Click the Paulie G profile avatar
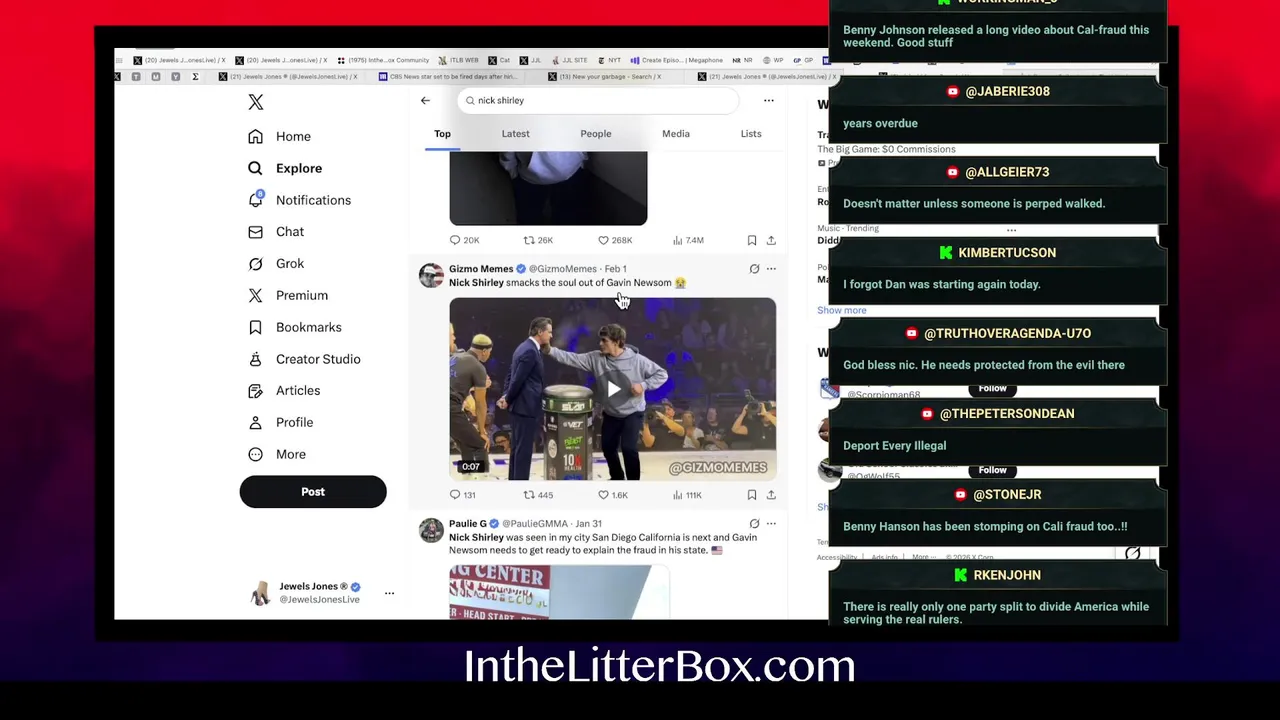The height and width of the screenshot is (720, 1280). [x=431, y=530]
